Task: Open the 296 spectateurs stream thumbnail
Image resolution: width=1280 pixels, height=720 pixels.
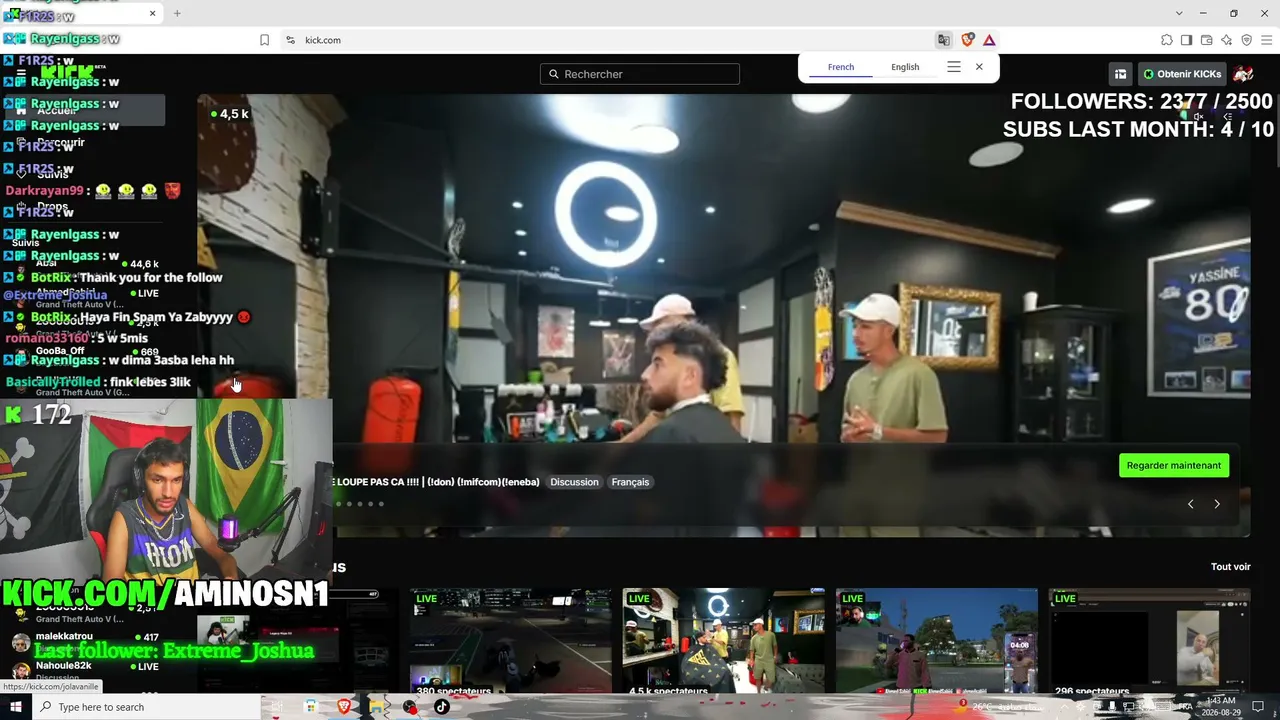Action: tap(1149, 641)
